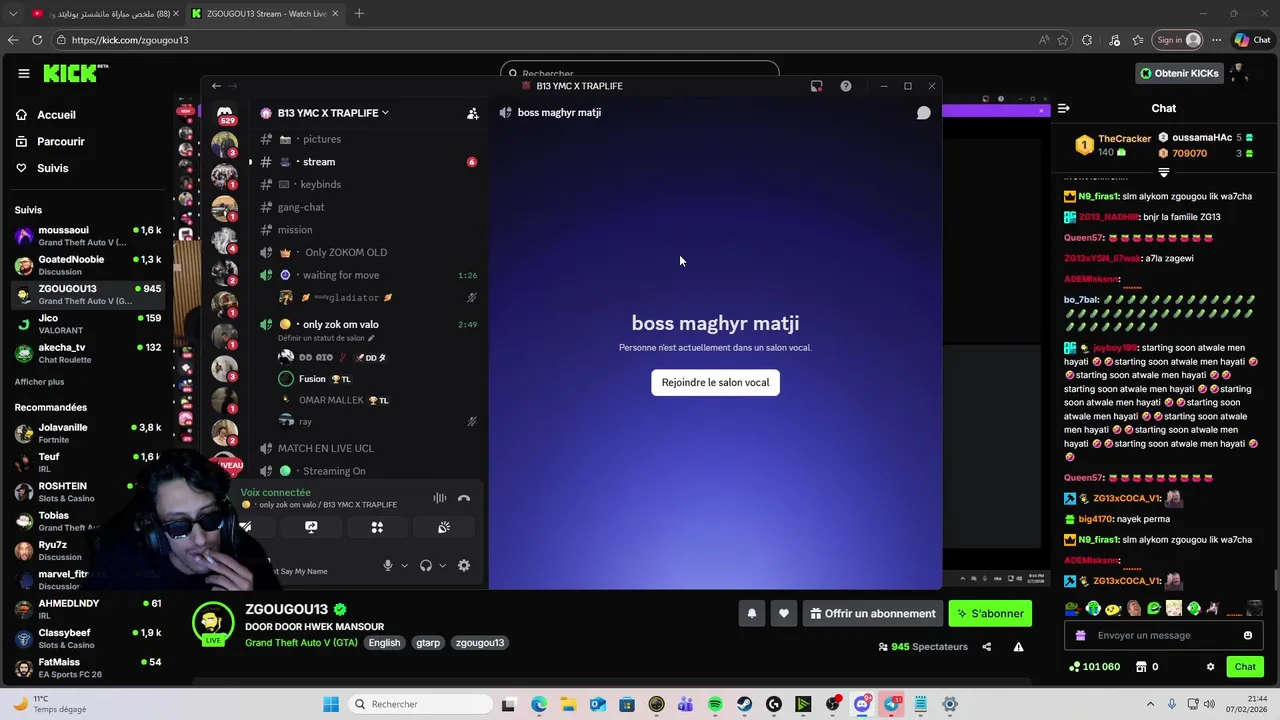
Task: Go back with the Discord back arrow
Action: pos(216,86)
